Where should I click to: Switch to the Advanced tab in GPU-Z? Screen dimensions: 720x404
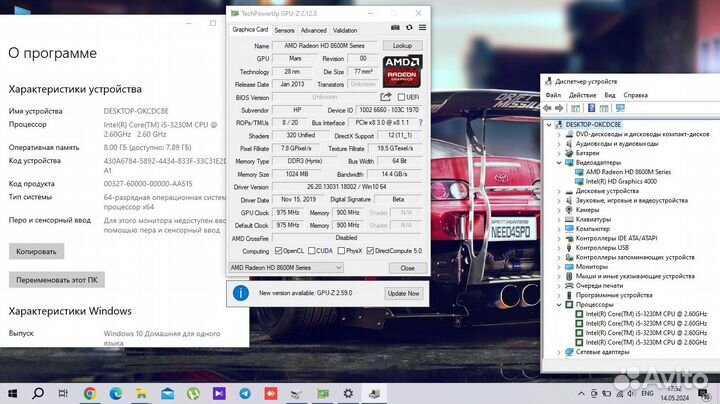point(314,30)
